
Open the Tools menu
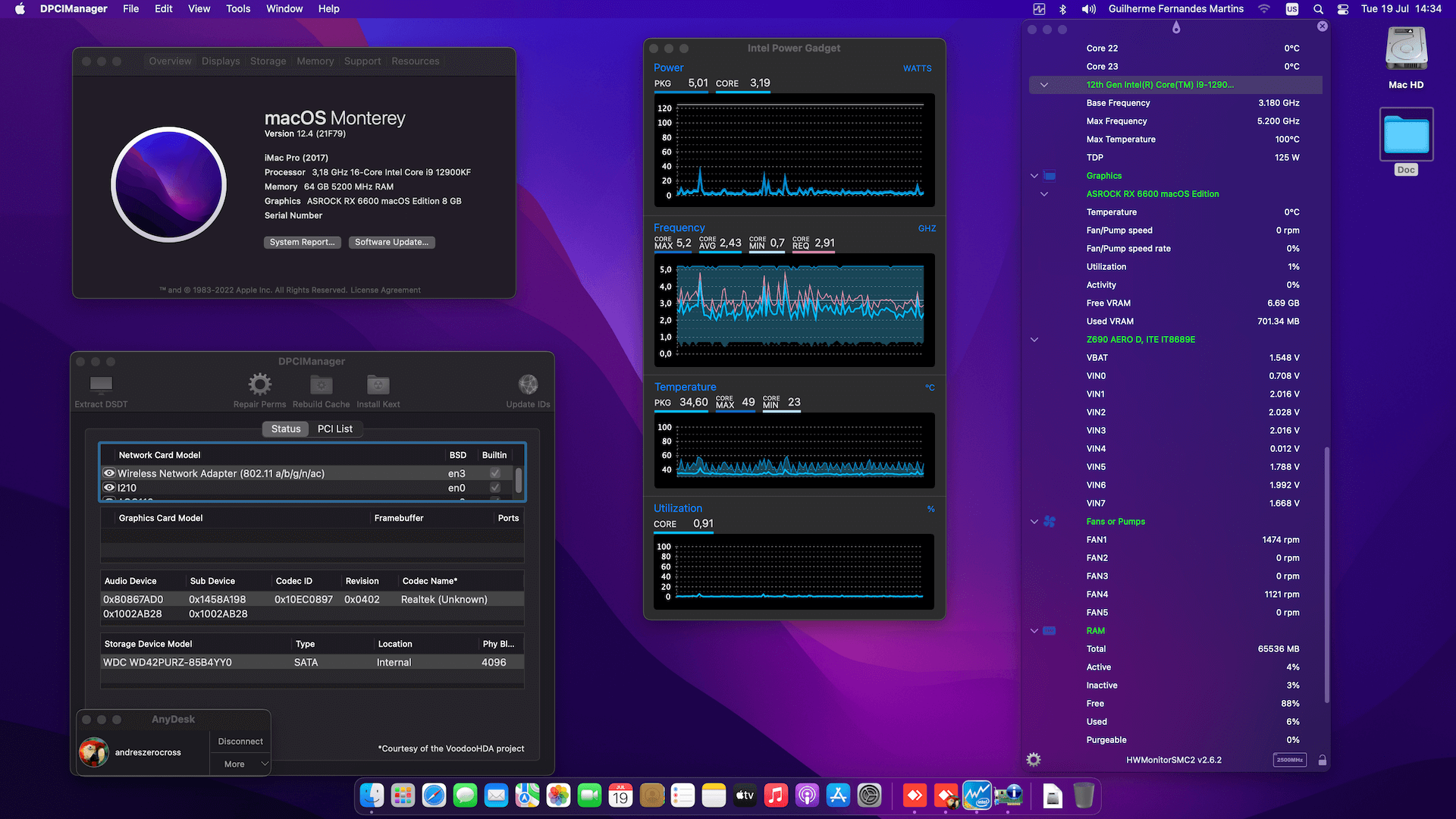238,9
